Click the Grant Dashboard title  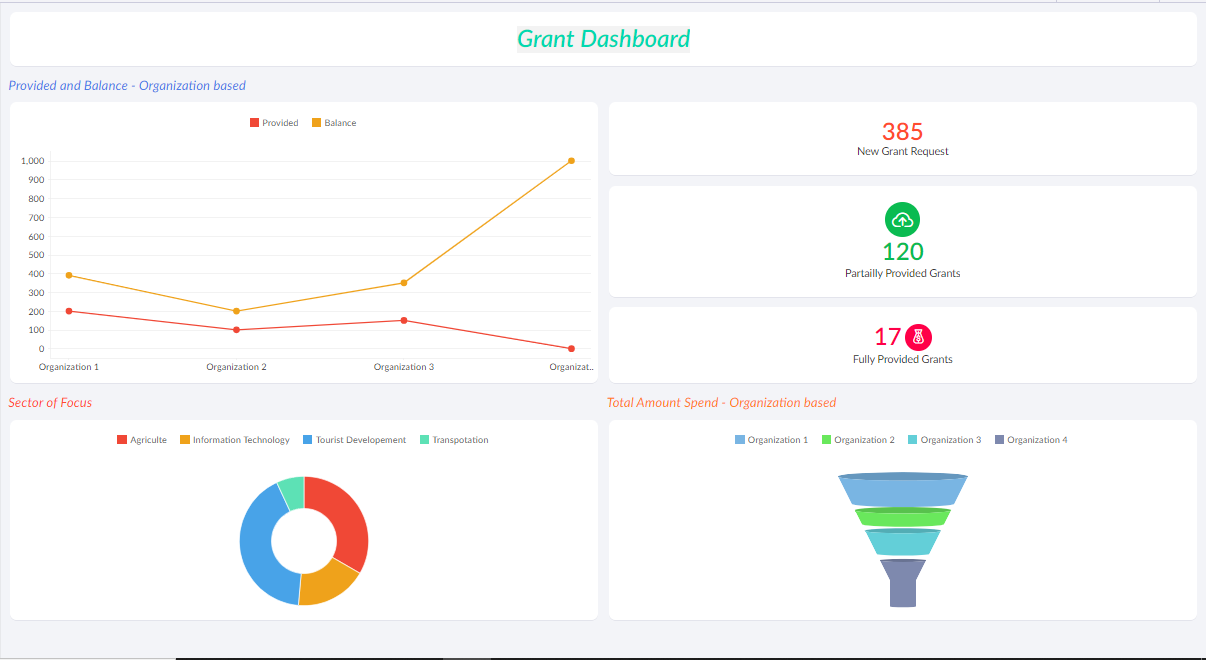(603, 39)
